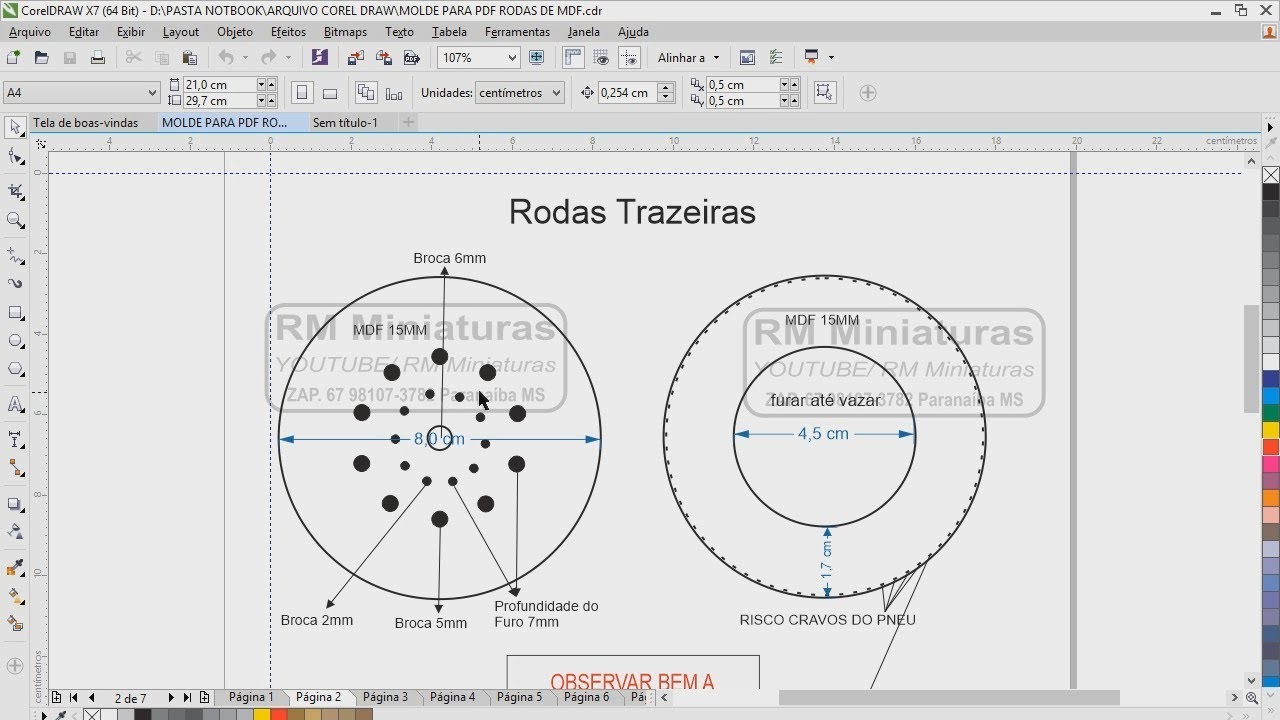This screenshot has width=1280, height=720.
Task: Jump to the last page button
Action: (x=187, y=698)
